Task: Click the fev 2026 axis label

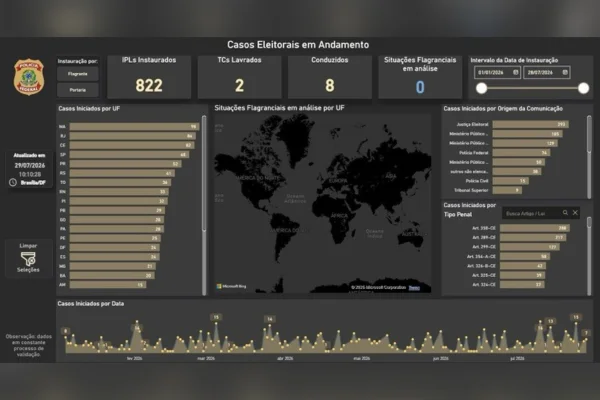Action: point(135,359)
